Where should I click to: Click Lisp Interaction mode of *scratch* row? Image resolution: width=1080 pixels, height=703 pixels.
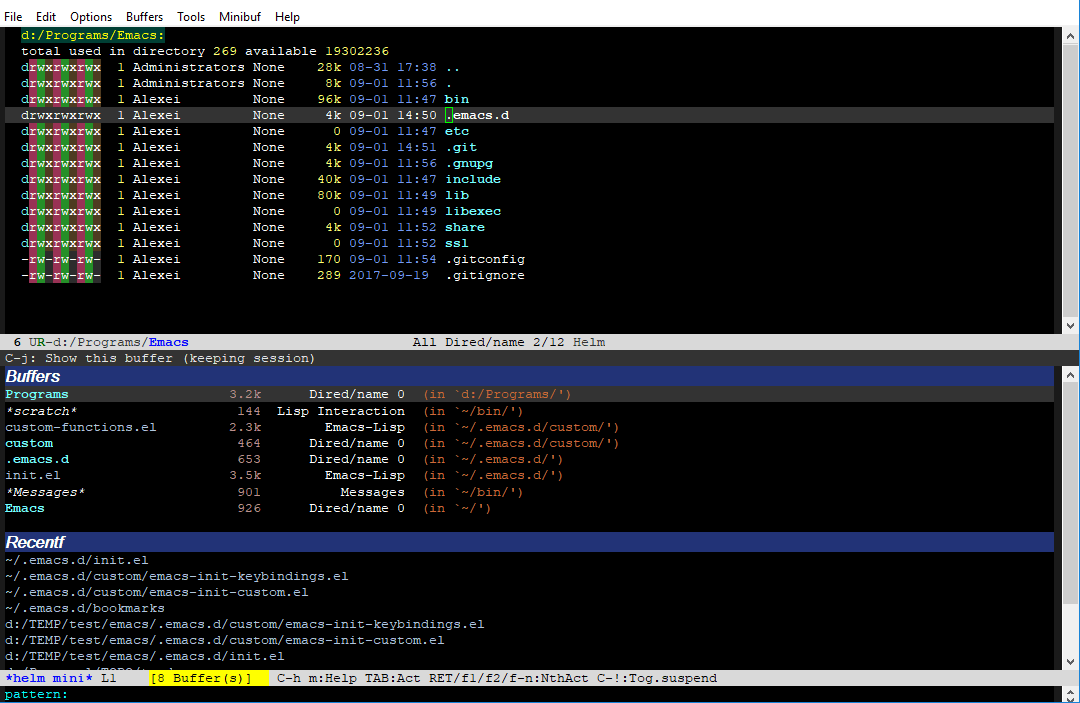pyautogui.click(x=341, y=411)
